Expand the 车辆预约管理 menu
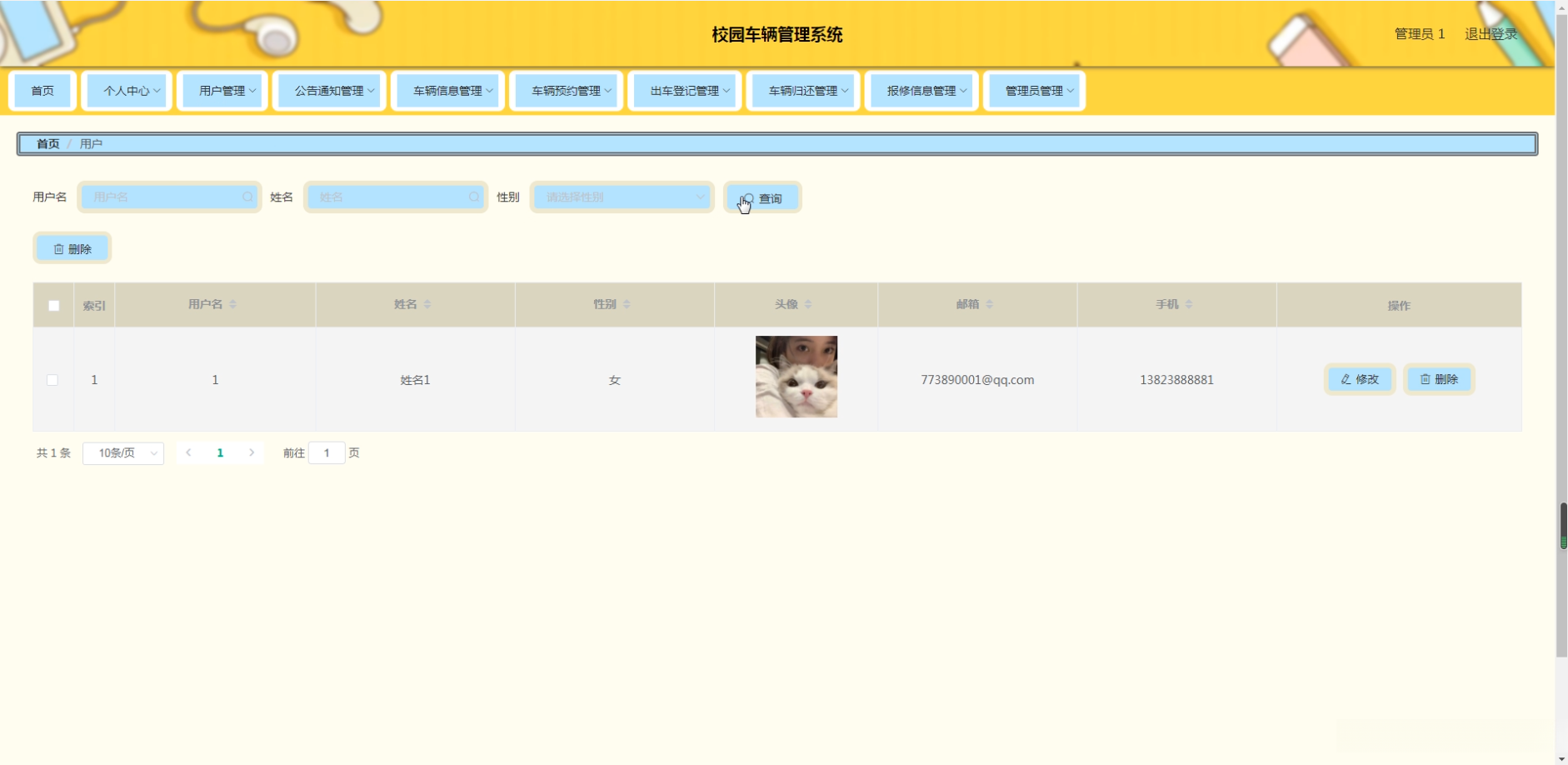Image resolution: width=1568 pixels, height=765 pixels. click(x=566, y=91)
